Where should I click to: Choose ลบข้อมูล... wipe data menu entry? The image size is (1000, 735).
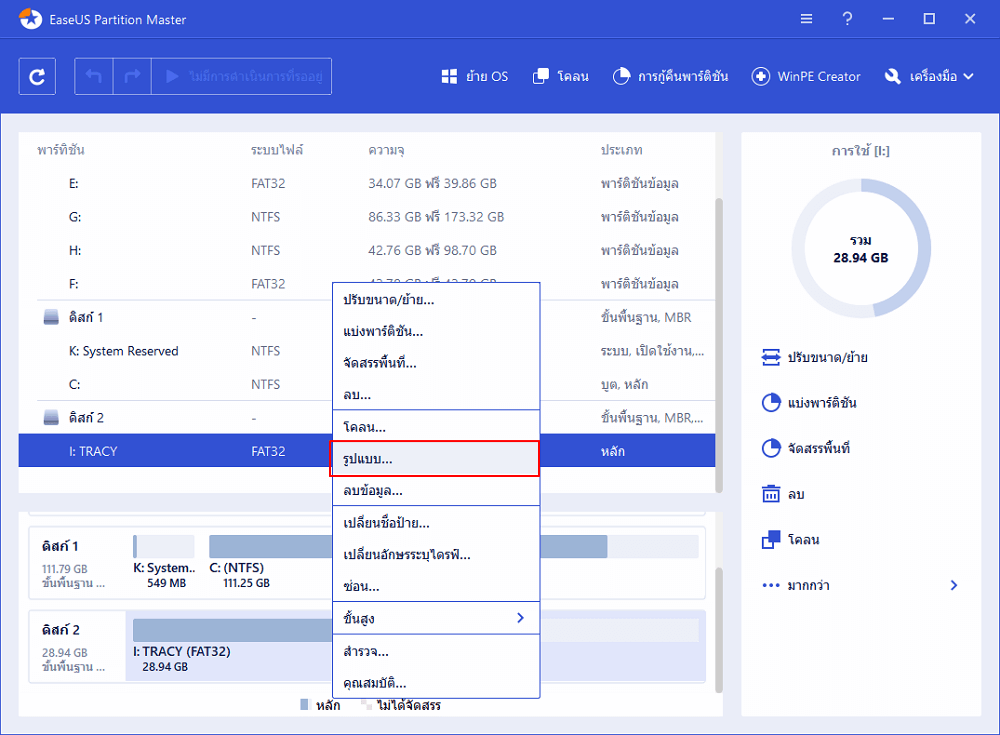(x=436, y=491)
